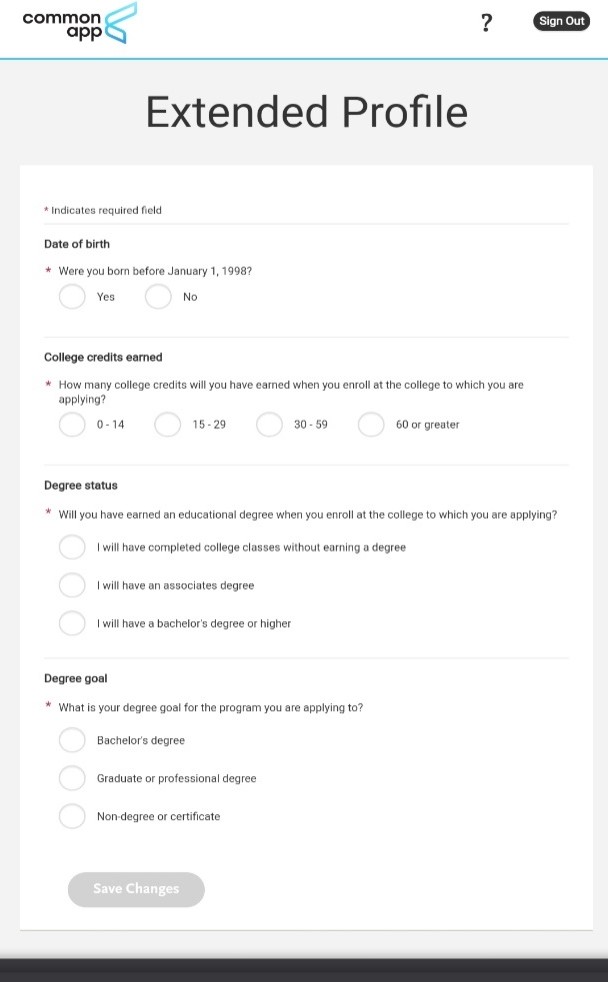Click the College credits earned heading
608x982 pixels.
(103, 357)
